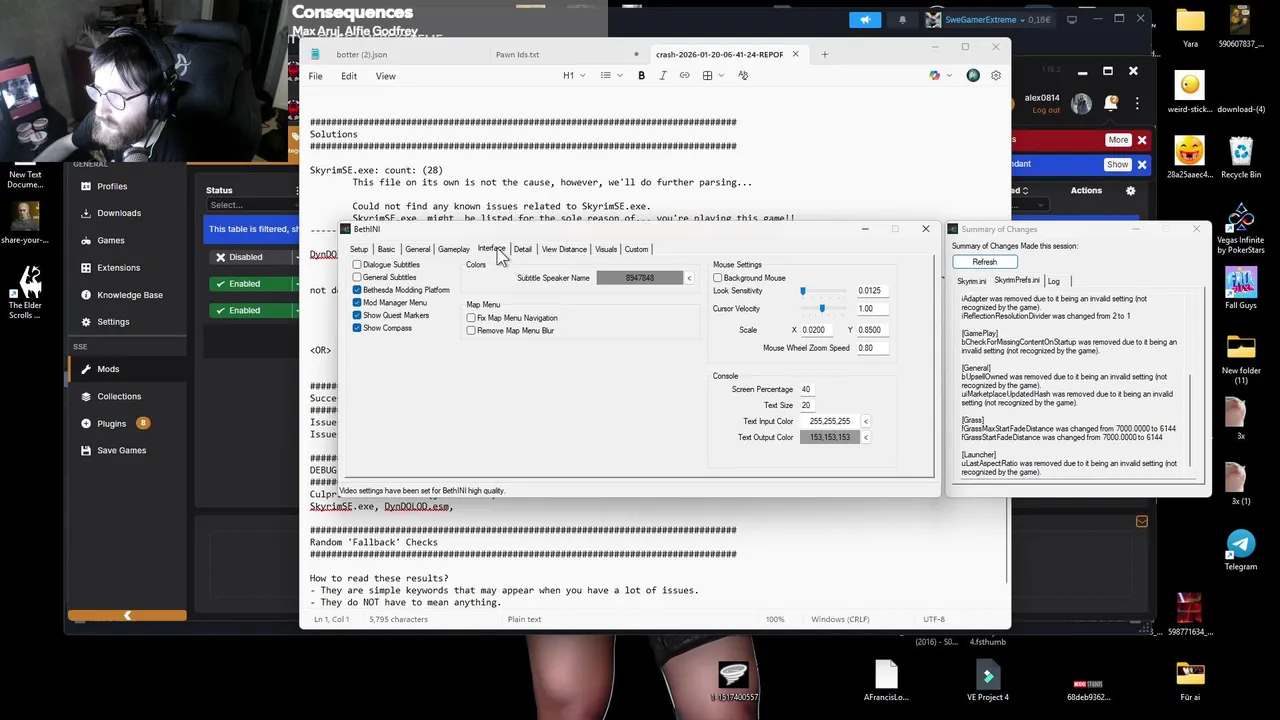Open picker arrow for Subtitle Speaker Name color
This screenshot has height=720, width=1280.
pos(689,278)
